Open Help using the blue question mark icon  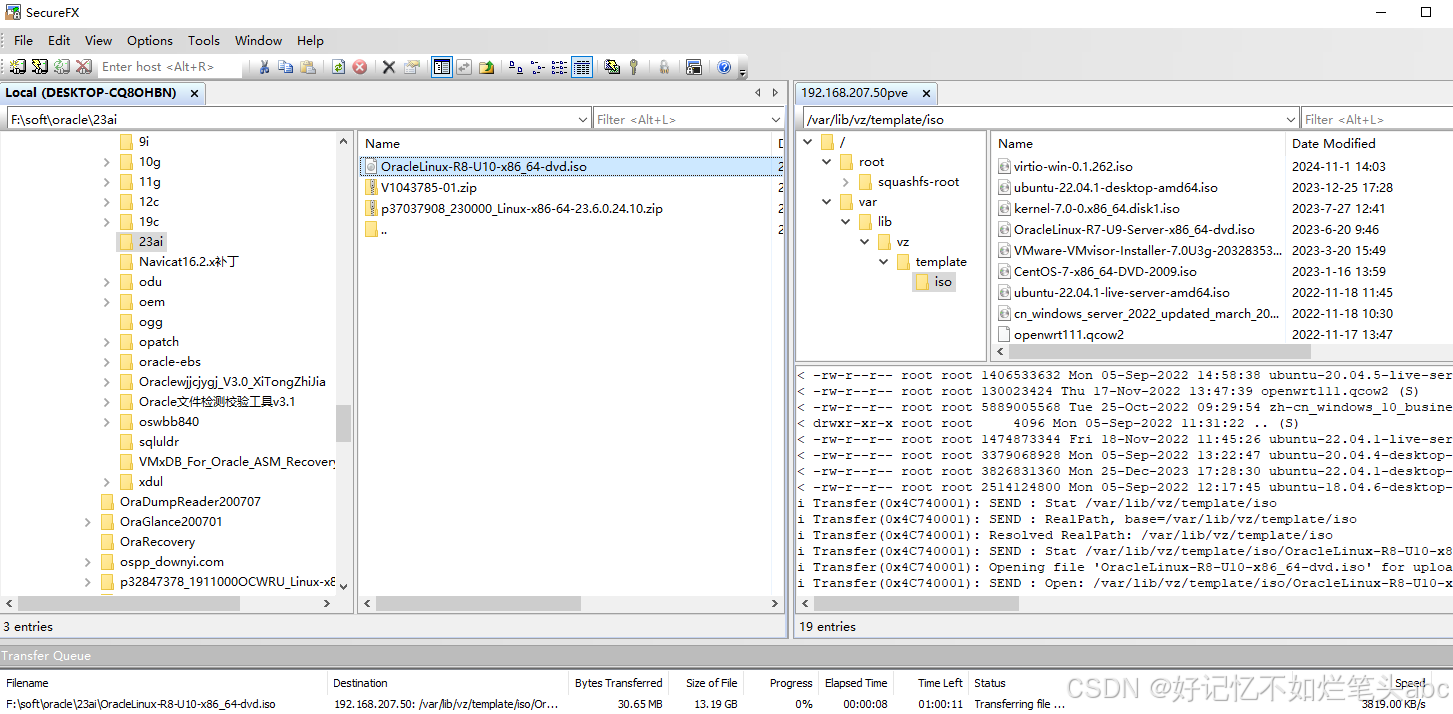[x=724, y=67]
